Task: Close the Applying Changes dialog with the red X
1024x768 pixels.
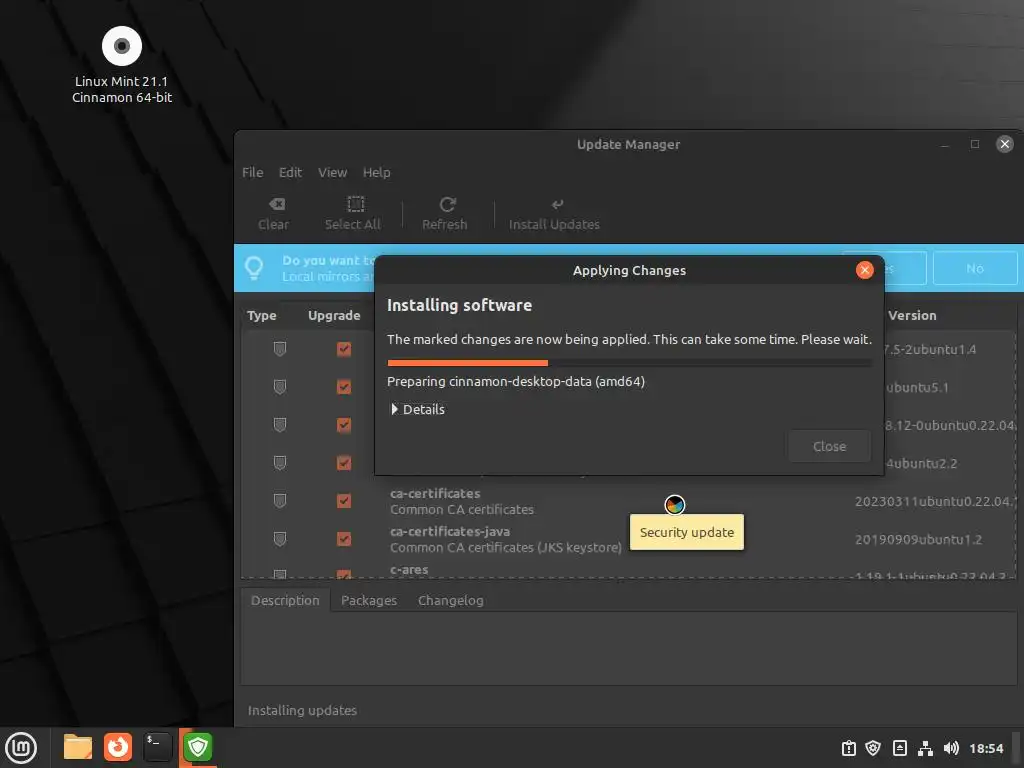Action: click(865, 270)
